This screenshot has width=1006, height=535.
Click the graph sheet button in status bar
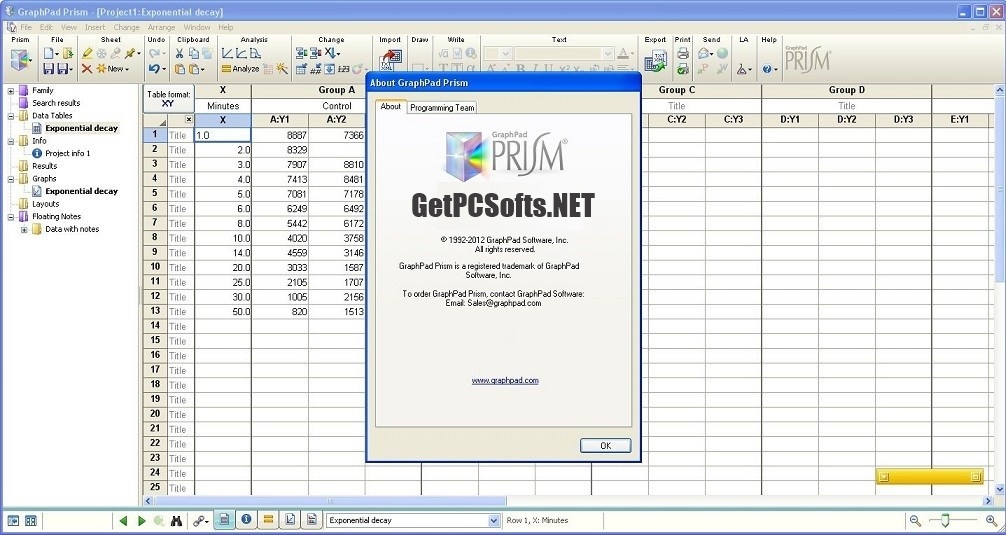[x=290, y=520]
